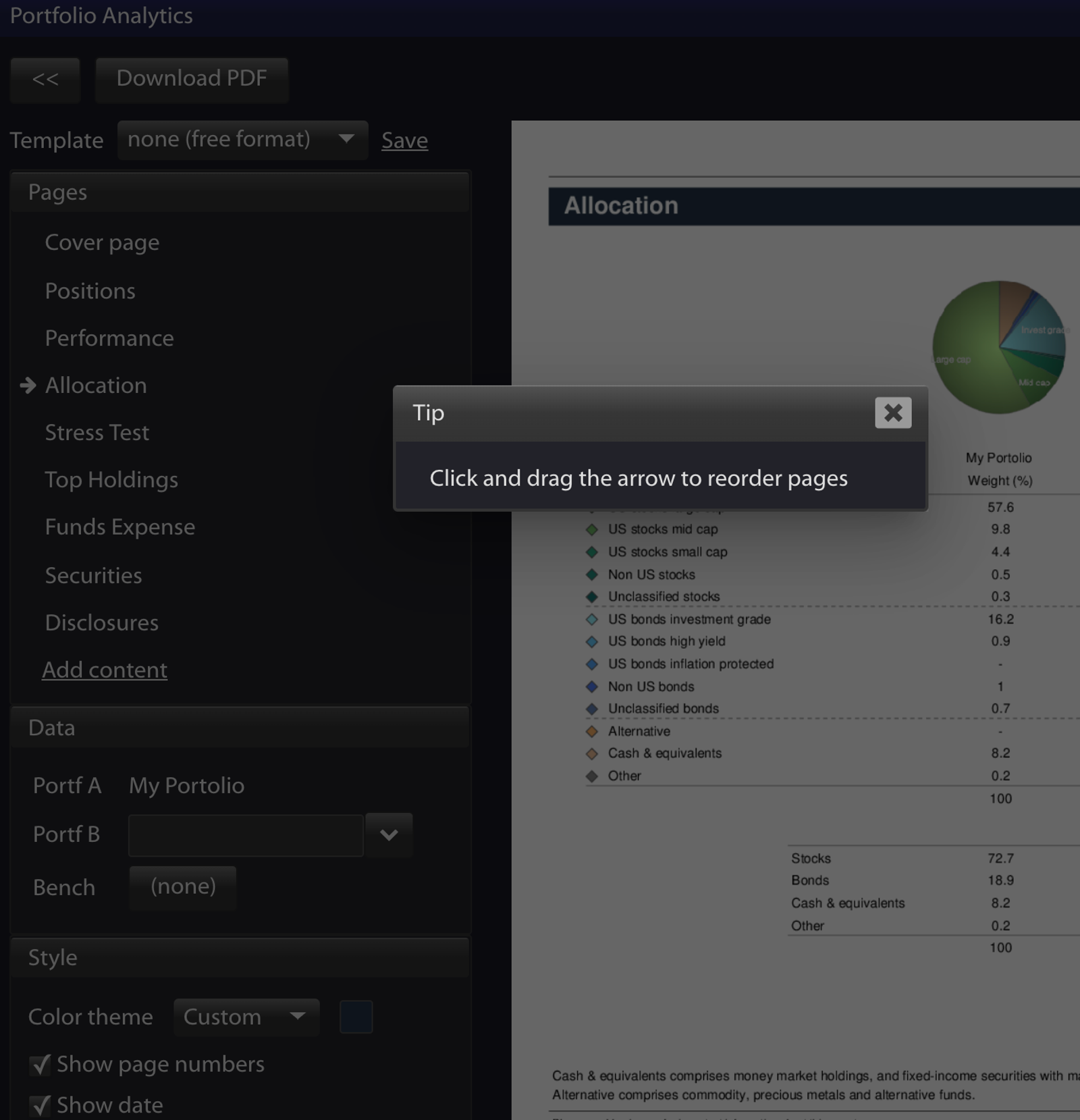
Task: Click the 57.6 weight value
Action: tap(1000, 507)
